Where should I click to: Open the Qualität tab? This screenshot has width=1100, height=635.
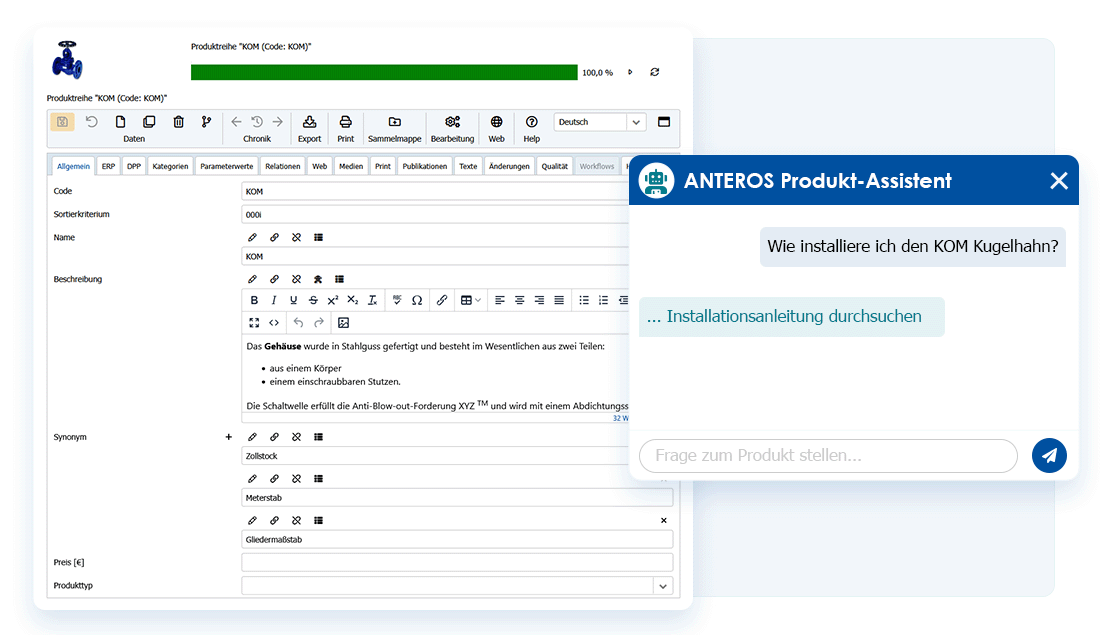(554, 166)
